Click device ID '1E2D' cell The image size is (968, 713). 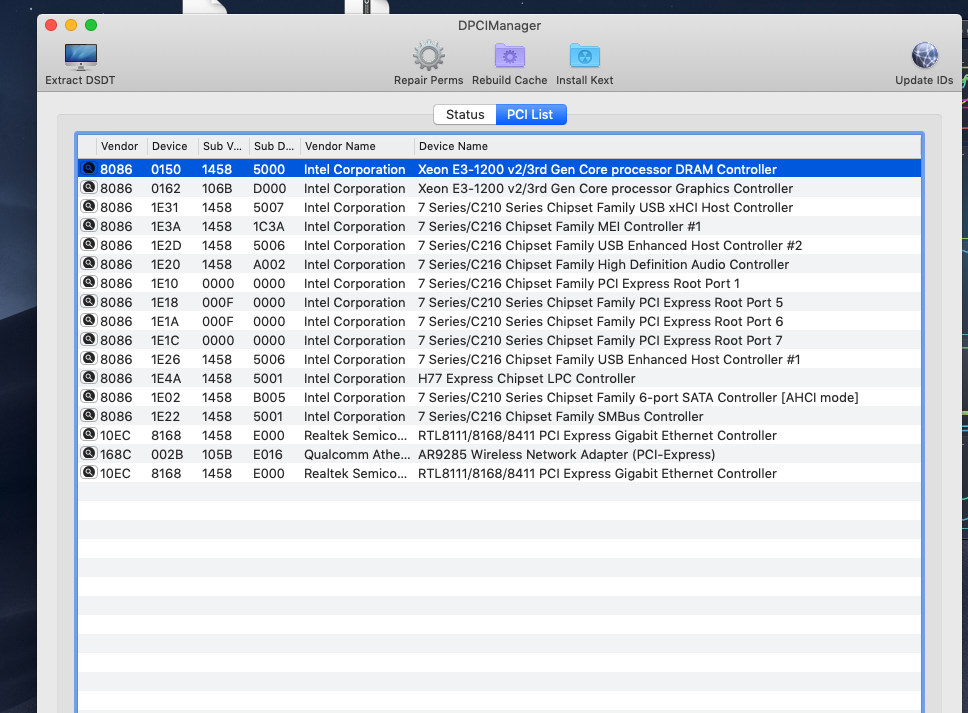(x=167, y=246)
